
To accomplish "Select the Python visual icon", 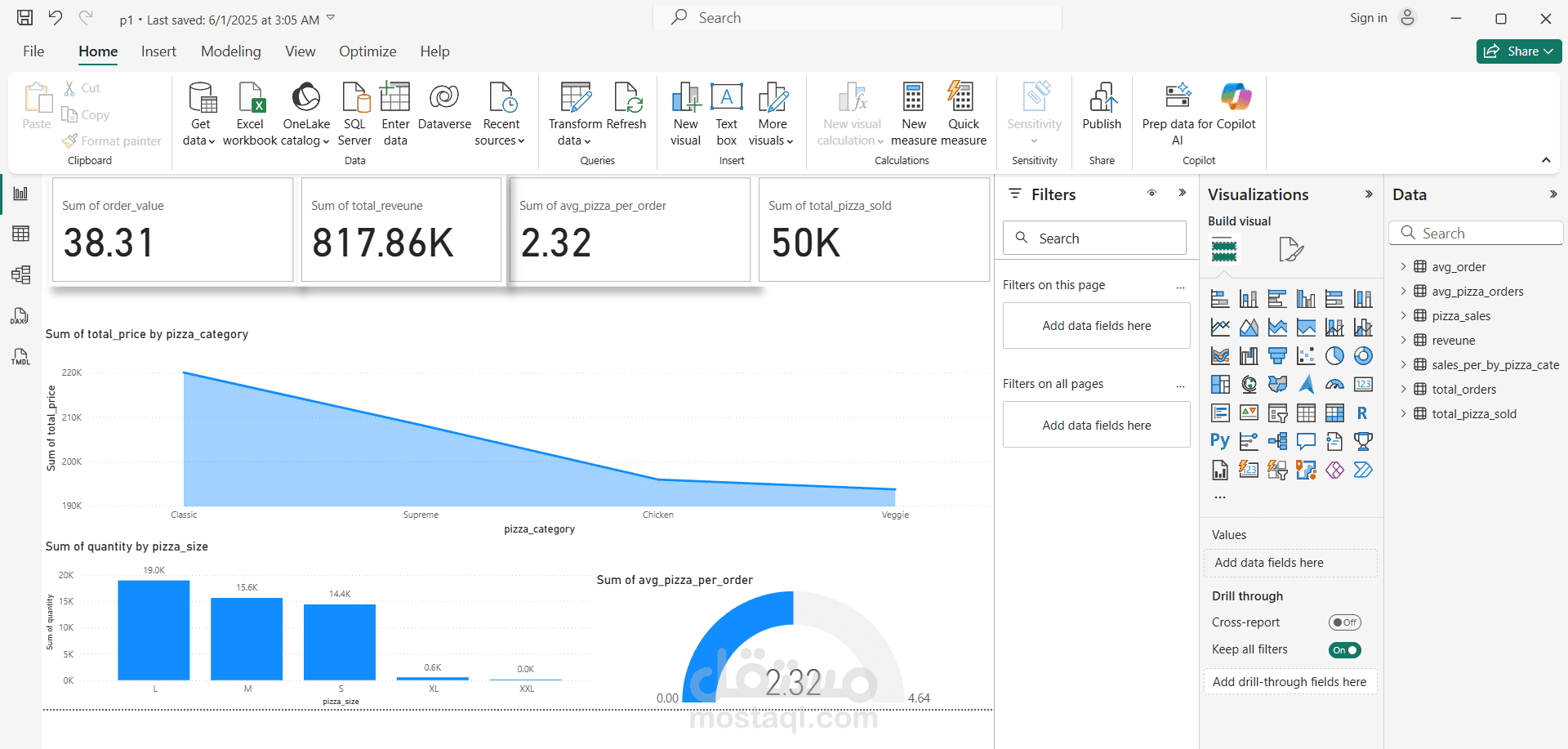I will (x=1220, y=442).
